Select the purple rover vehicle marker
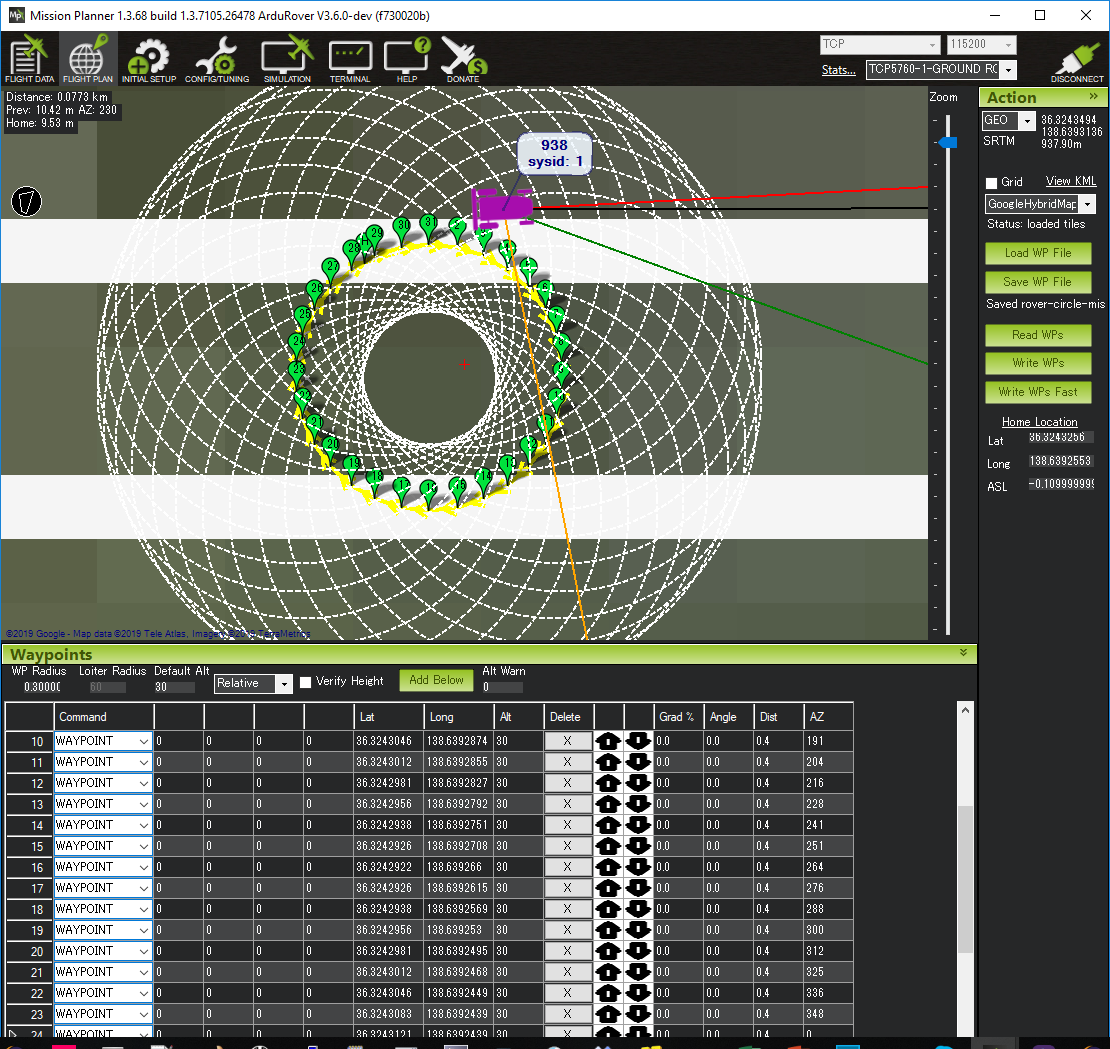Screen dimensions: 1110x1049 point(503,208)
